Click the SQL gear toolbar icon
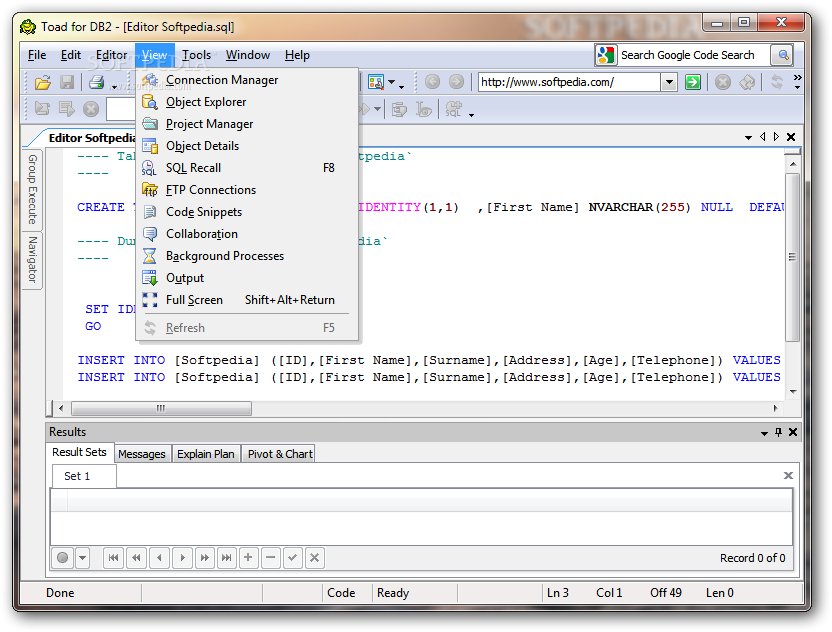The width and height of the screenshot is (832, 632). coord(454,109)
